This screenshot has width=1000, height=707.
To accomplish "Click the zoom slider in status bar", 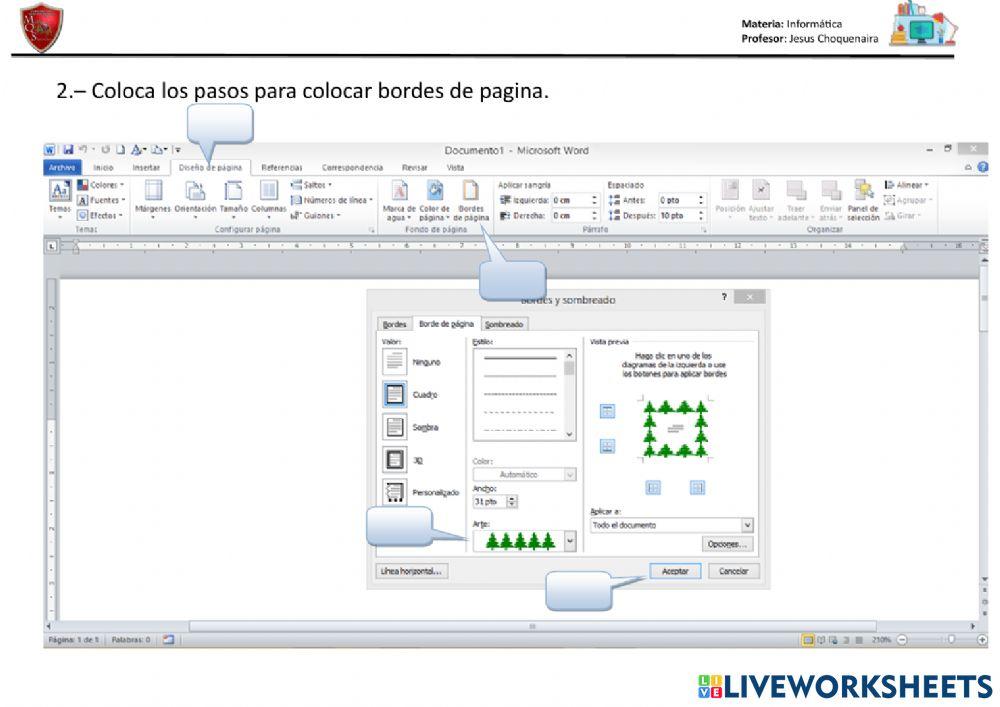I will coord(950,639).
